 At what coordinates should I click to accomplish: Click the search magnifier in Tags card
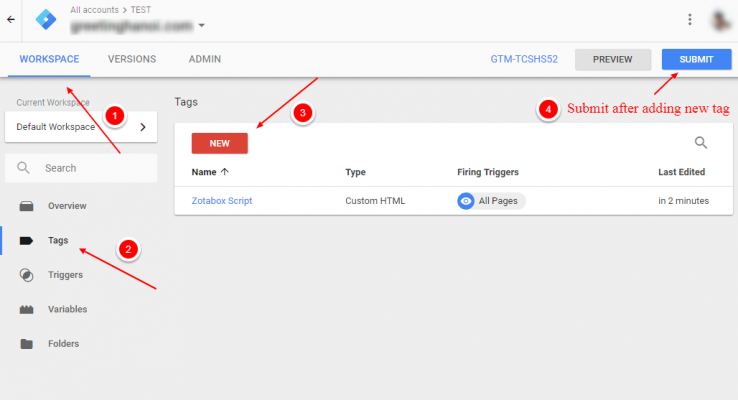tap(701, 143)
